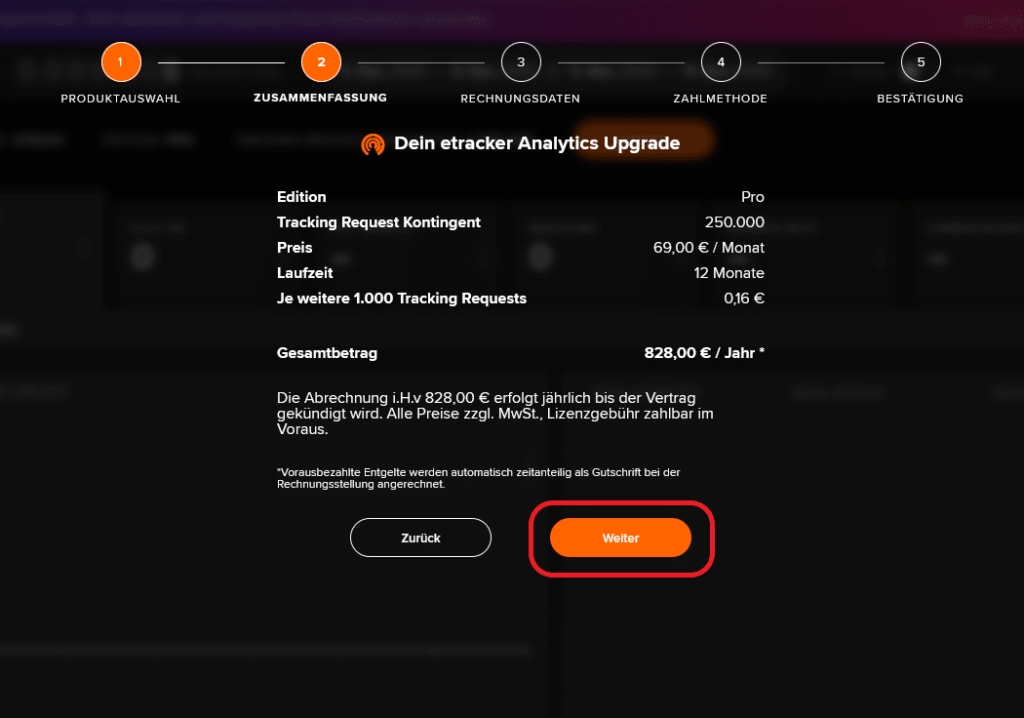Click Je weitere 1.000 Tracking Requests label
Image resolution: width=1024 pixels, height=718 pixels.
pos(402,299)
